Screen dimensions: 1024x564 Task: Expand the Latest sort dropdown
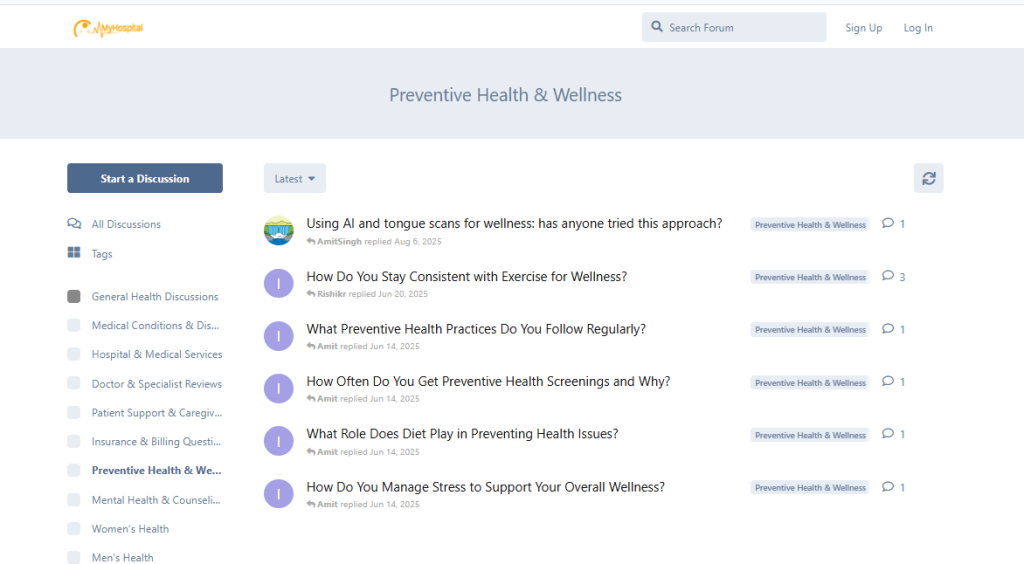pyautogui.click(x=295, y=179)
